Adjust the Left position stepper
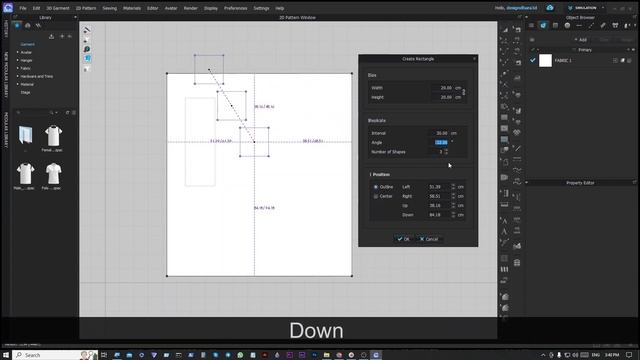The height and width of the screenshot is (360, 640). pos(453,187)
